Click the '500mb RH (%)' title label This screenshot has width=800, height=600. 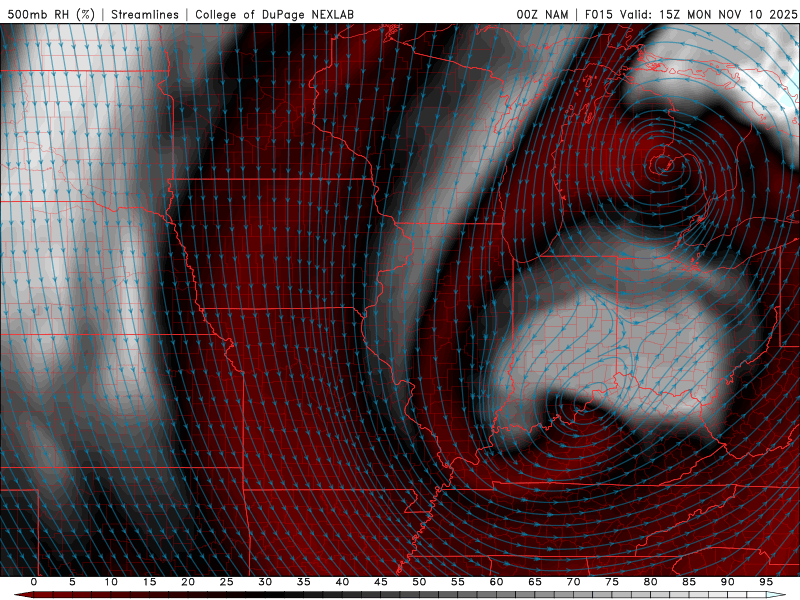click(x=51, y=14)
